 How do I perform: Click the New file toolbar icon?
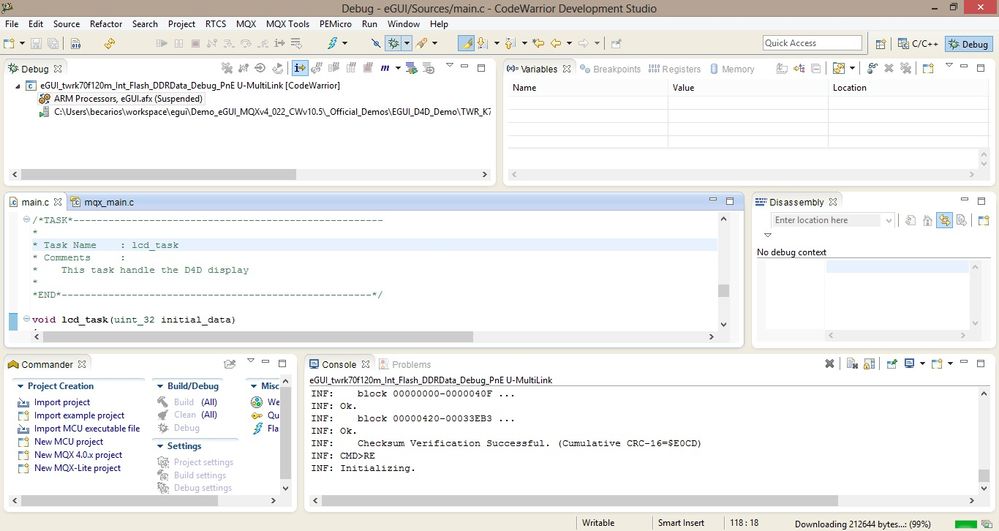9,43
